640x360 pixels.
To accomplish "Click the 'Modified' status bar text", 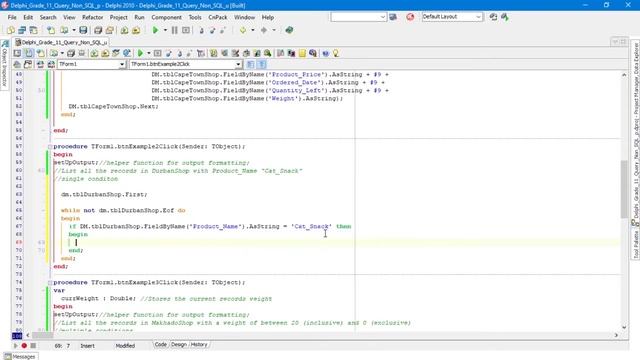I will (x=125, y=346).
